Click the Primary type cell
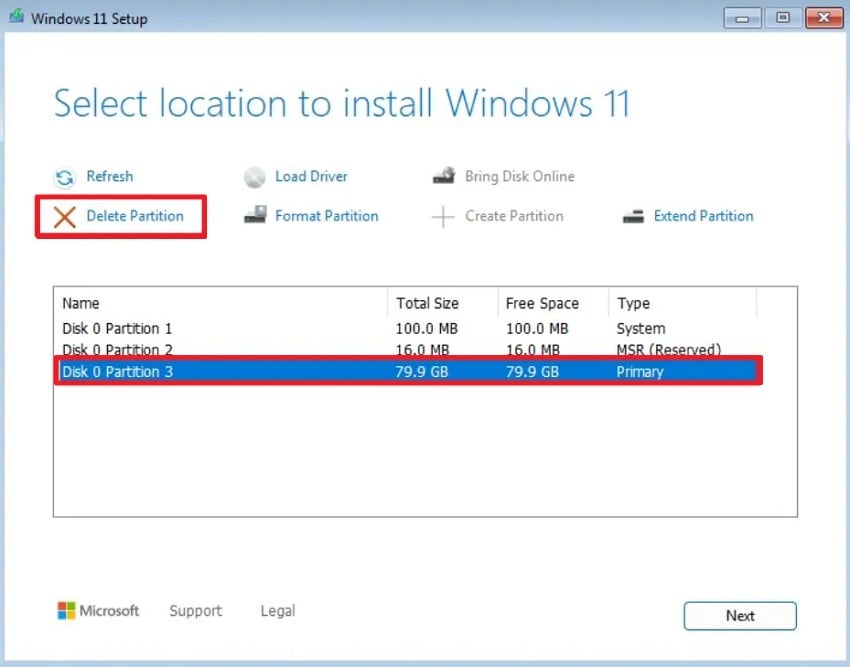 click(640, 372)
